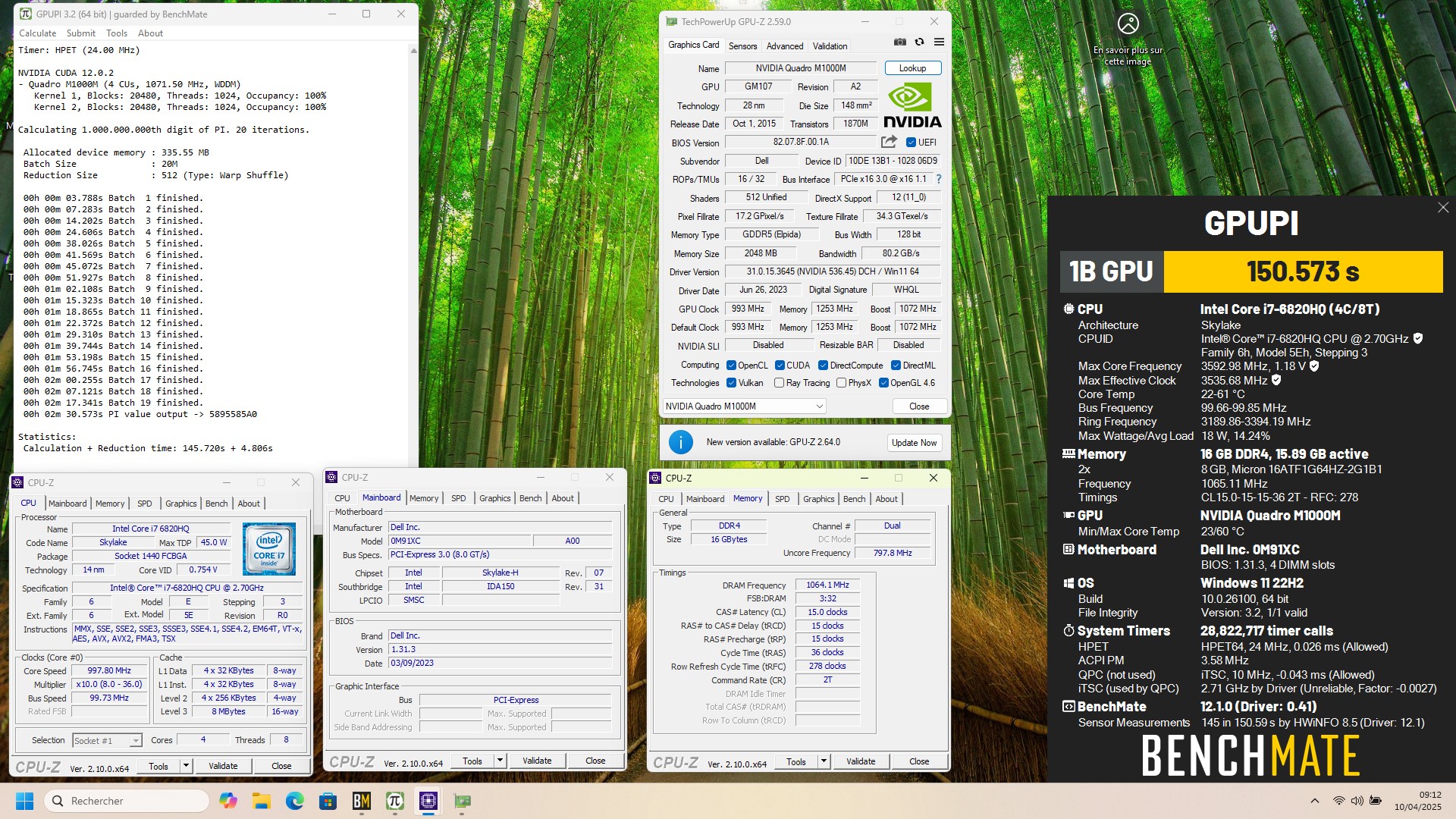
Task: Open the Submit menu in GPUPI
Action: click(80, 33)
